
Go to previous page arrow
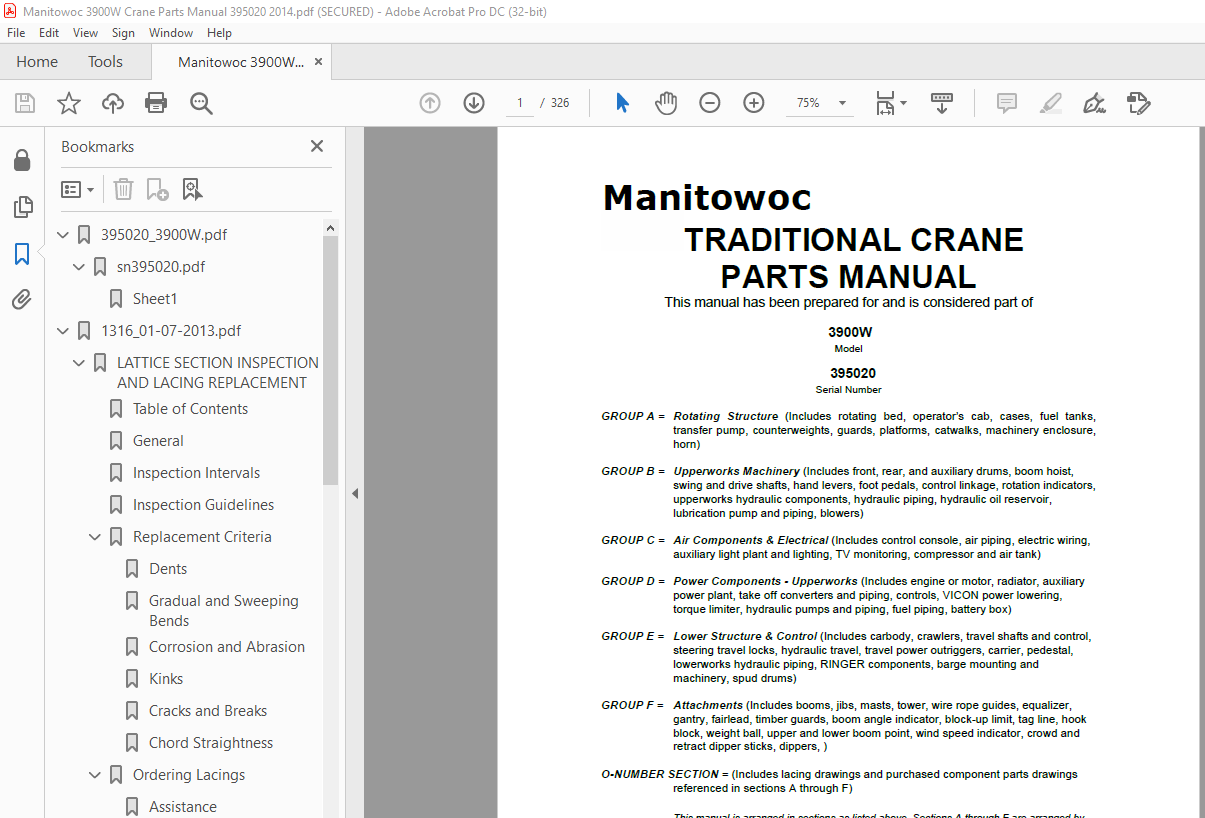[430, 103]
